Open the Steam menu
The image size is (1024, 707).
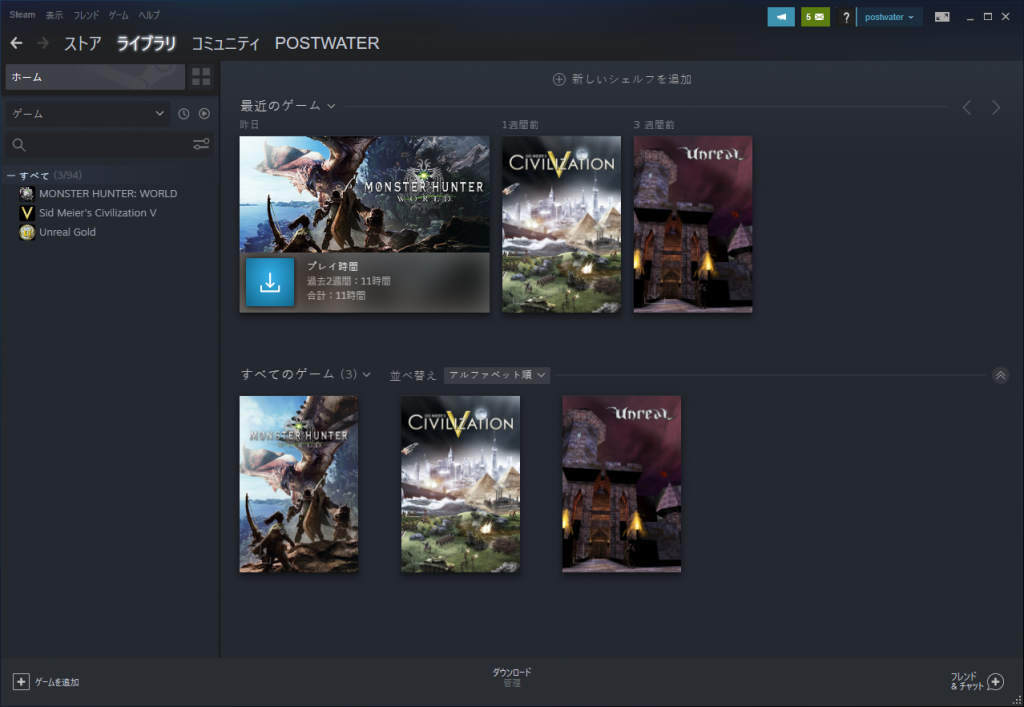pos(22,14)
